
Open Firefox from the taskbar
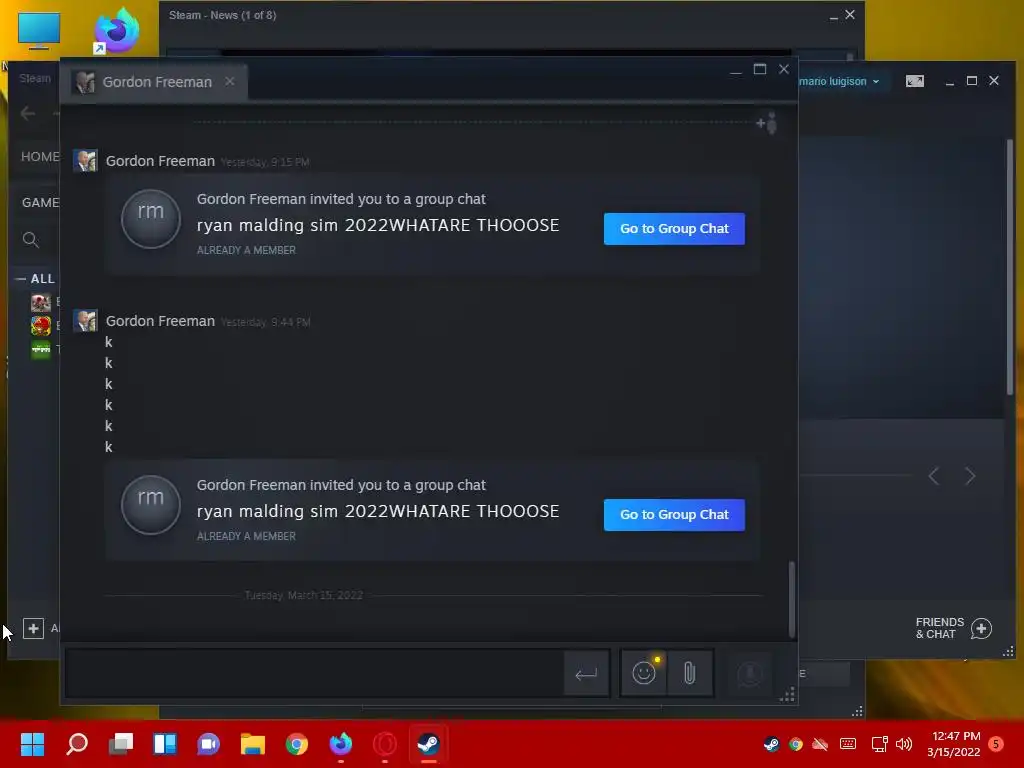tap(340, 743)
